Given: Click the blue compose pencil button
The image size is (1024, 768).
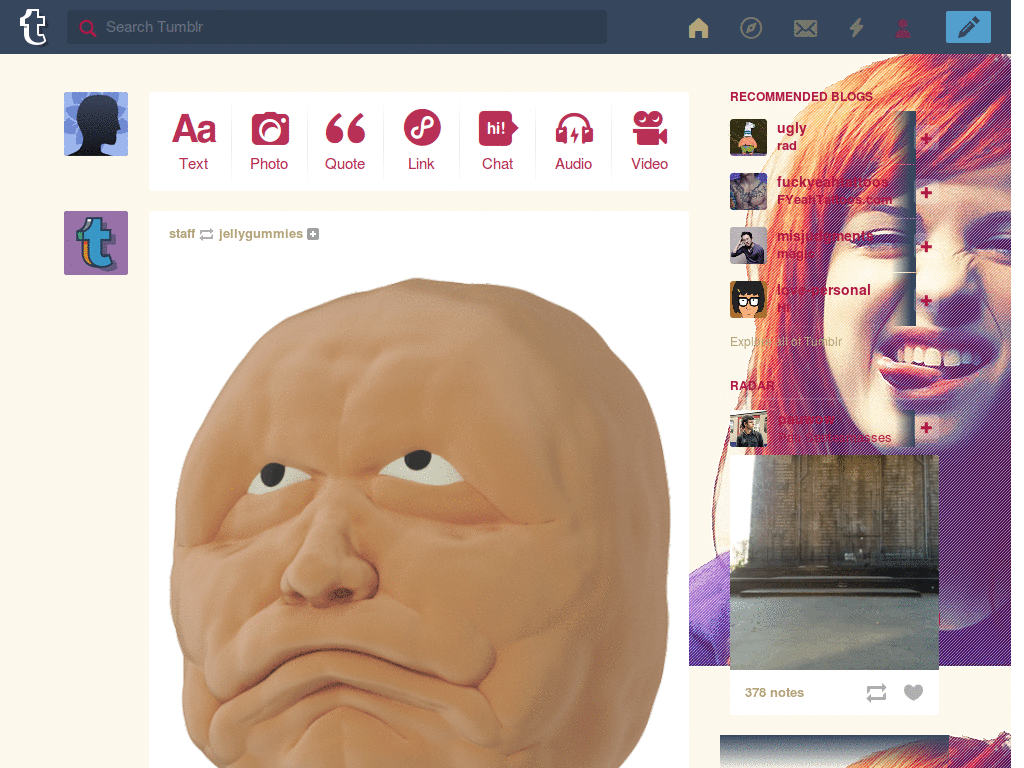Looking at the screenshot, I should (968, 27).
